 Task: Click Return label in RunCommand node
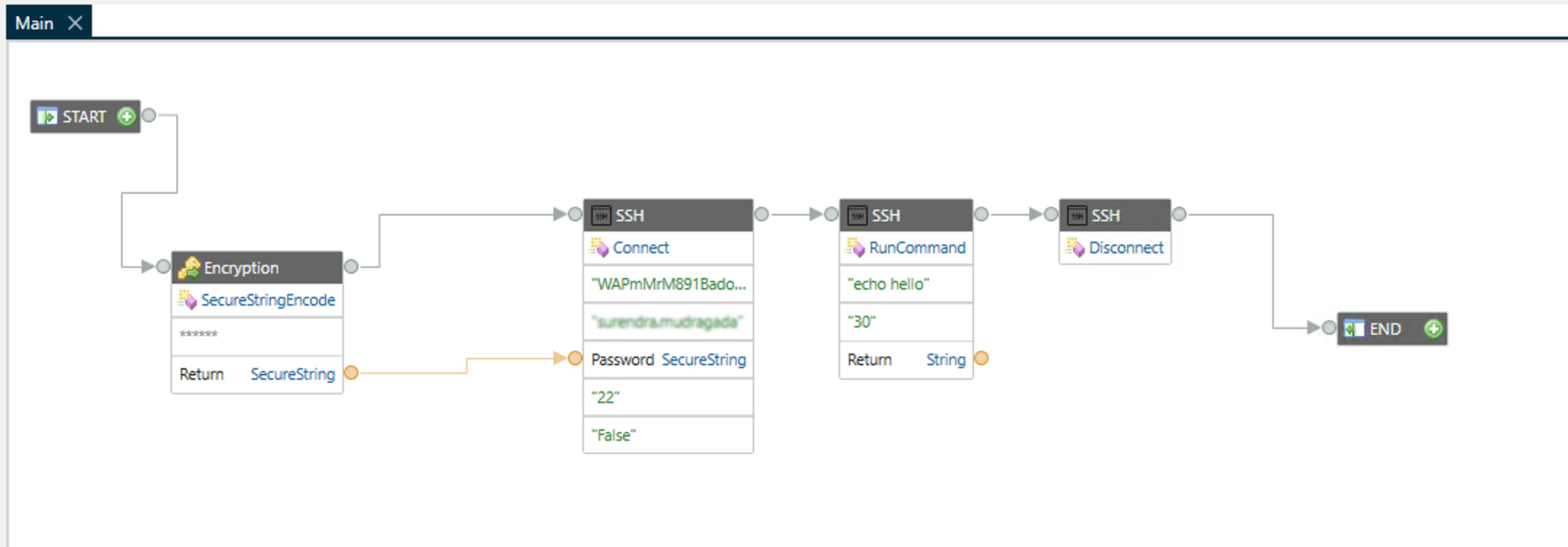click(x=869, y=359)
